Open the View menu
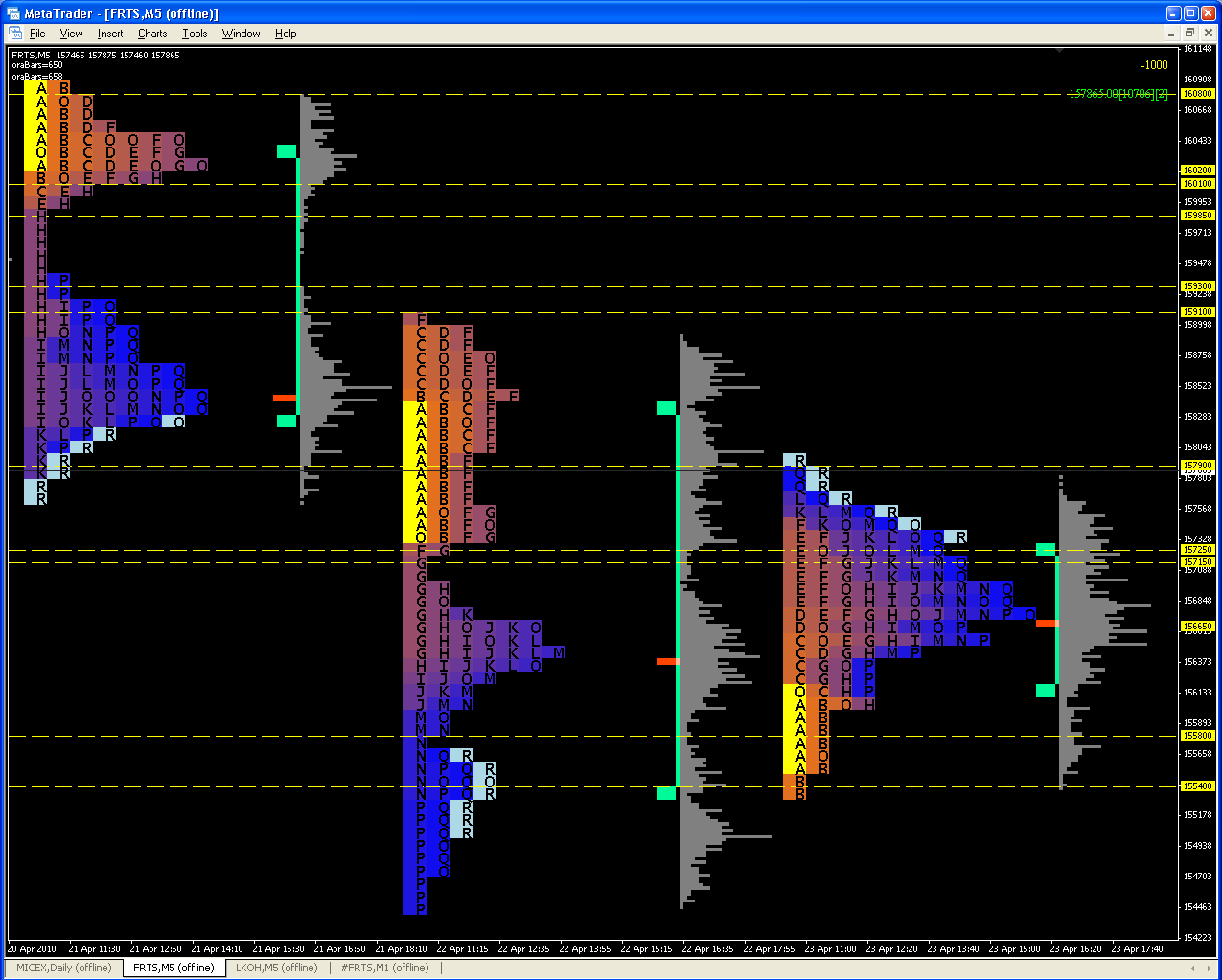 click(71, 34)
